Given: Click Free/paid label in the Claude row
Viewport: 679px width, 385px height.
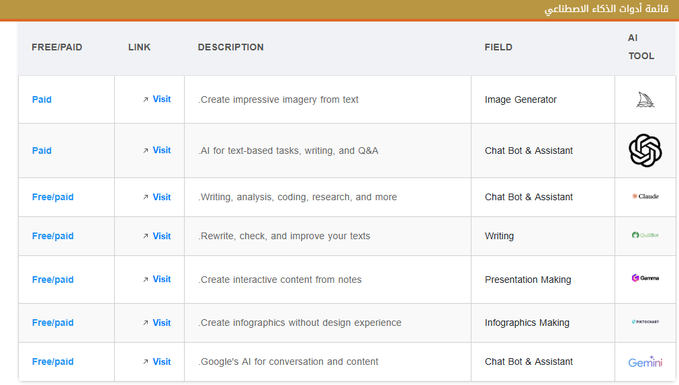Looking at the screenshot, I should tap(53, 197).
